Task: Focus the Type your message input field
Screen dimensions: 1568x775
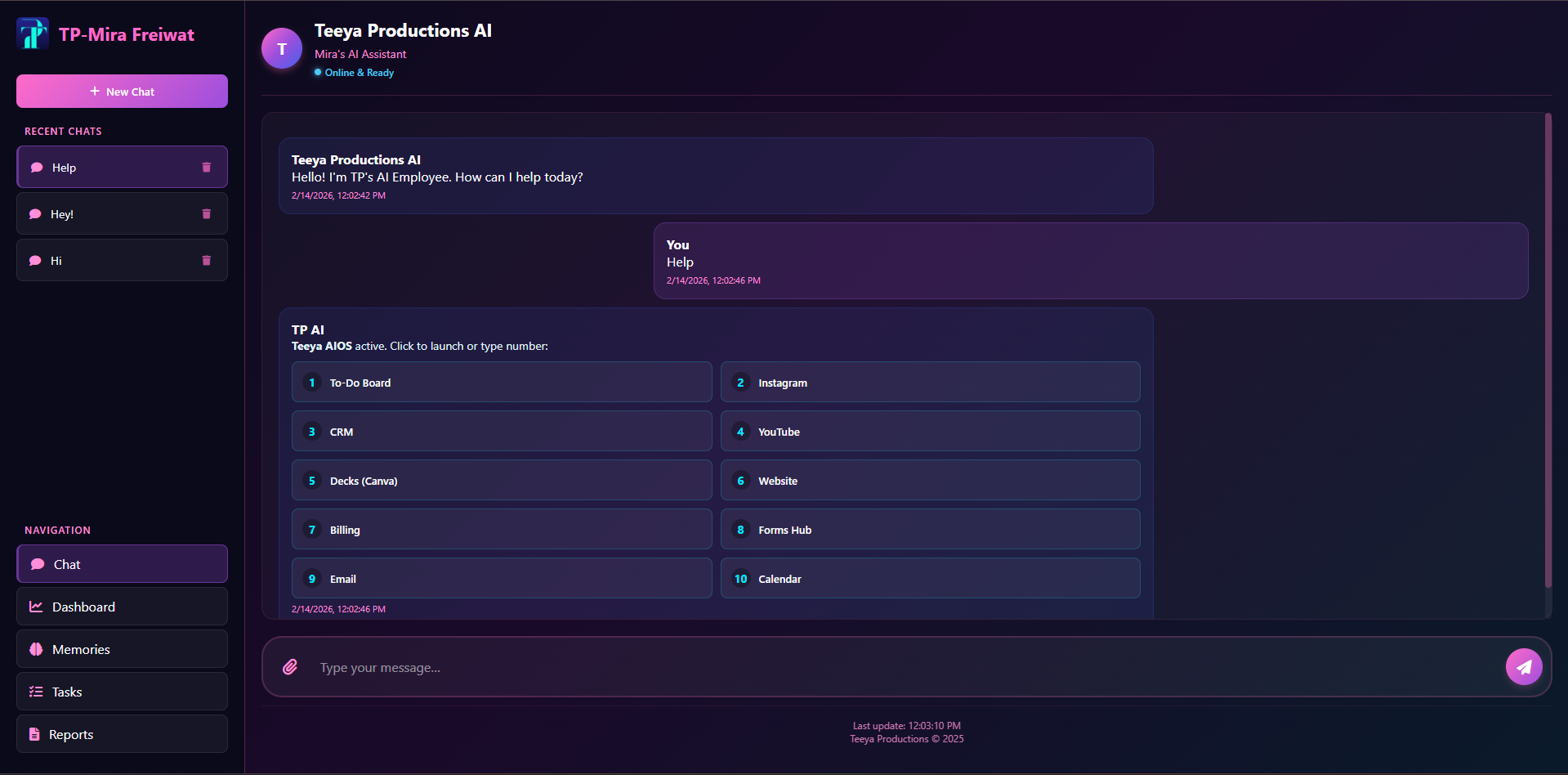Action: click(899, 668)
